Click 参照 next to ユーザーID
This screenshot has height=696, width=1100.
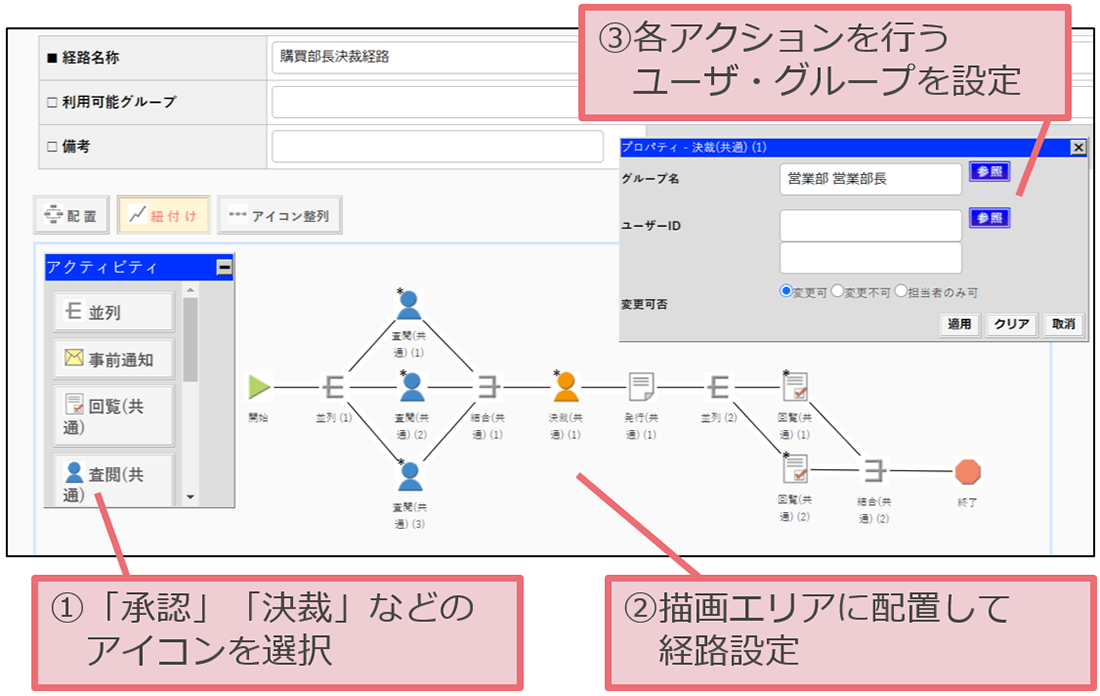[x=989, y=218]
